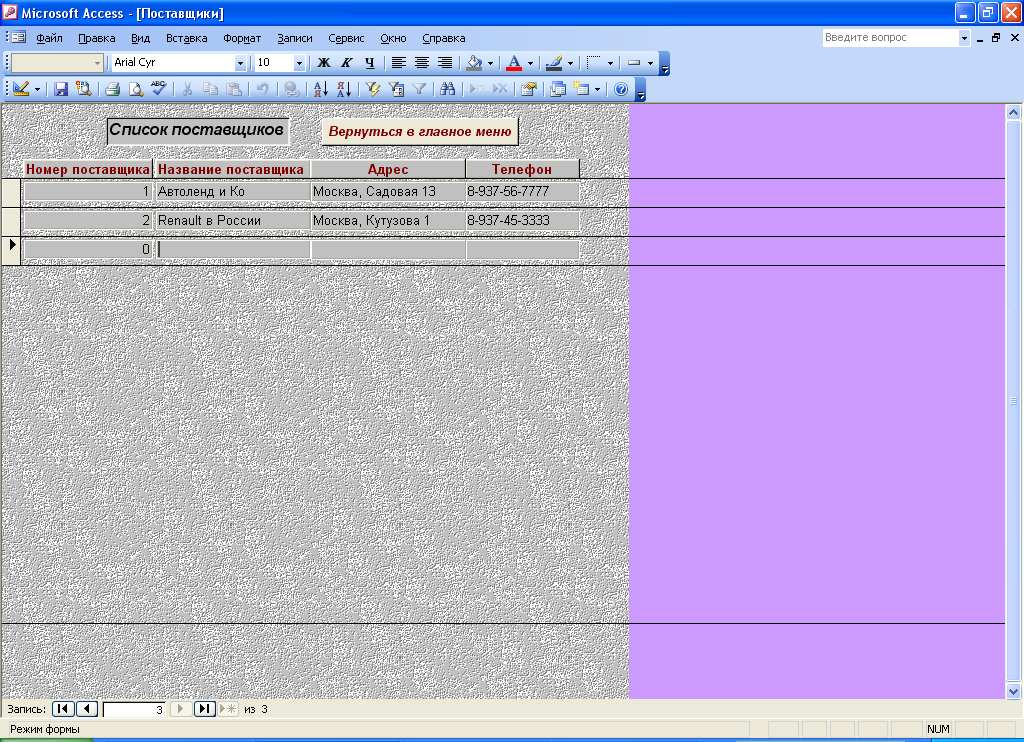Click the form control icon beside the Файл menu
1024x742 pixels.
click(x=18, y=37)
